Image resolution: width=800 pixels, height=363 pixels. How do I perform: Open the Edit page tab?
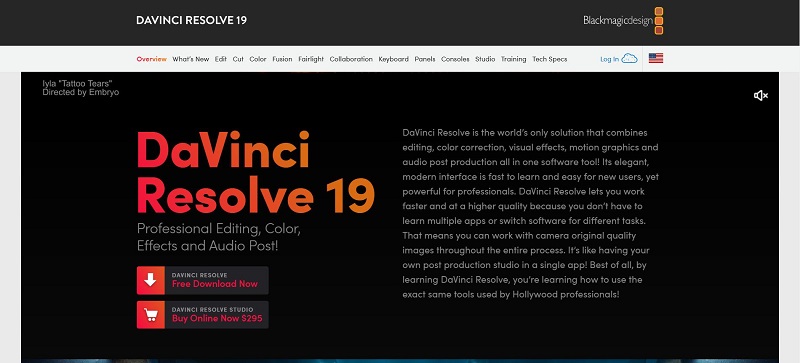point(220,59)
